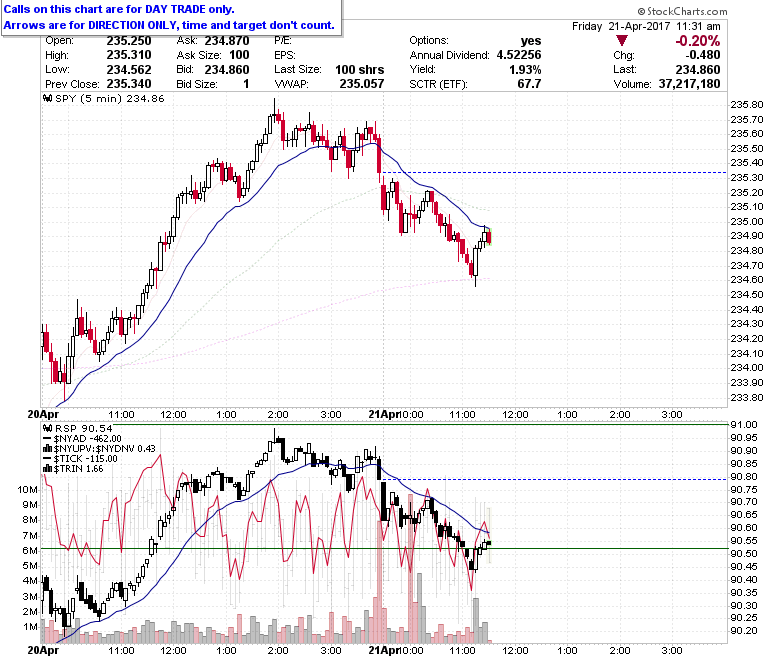This screenshot has height=659, width=780.
Task: Click the candlestick icon beside RSP label
Action: pyautogui.click(x=48, y=428)
